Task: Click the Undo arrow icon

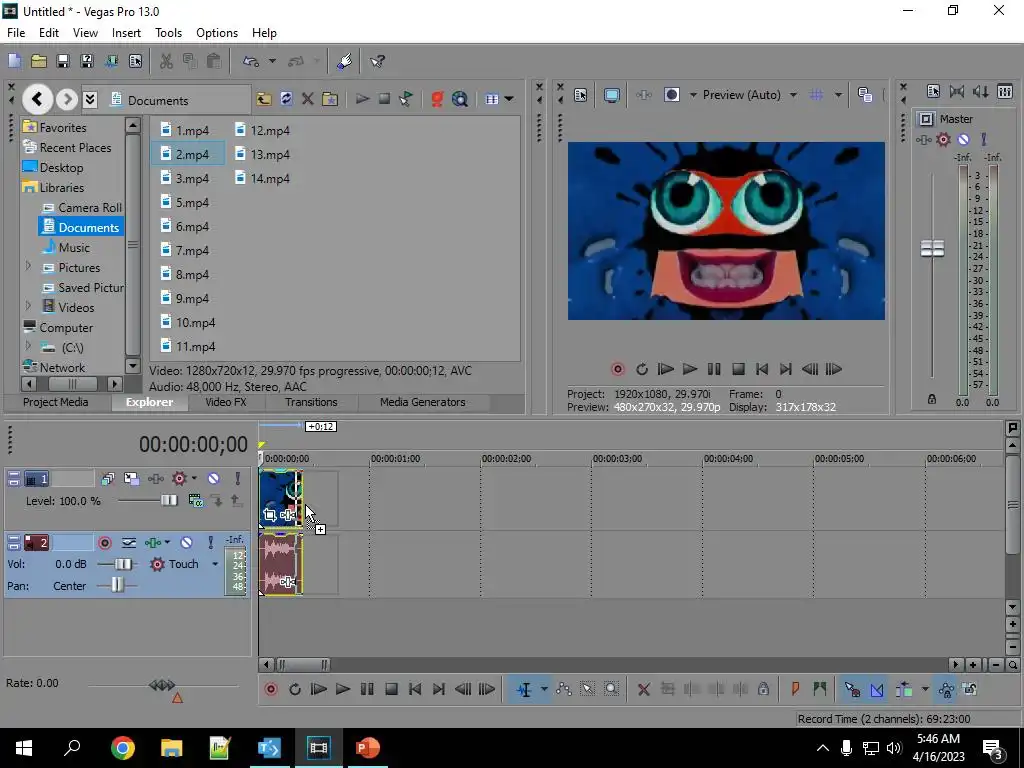Action: point(251,61)
